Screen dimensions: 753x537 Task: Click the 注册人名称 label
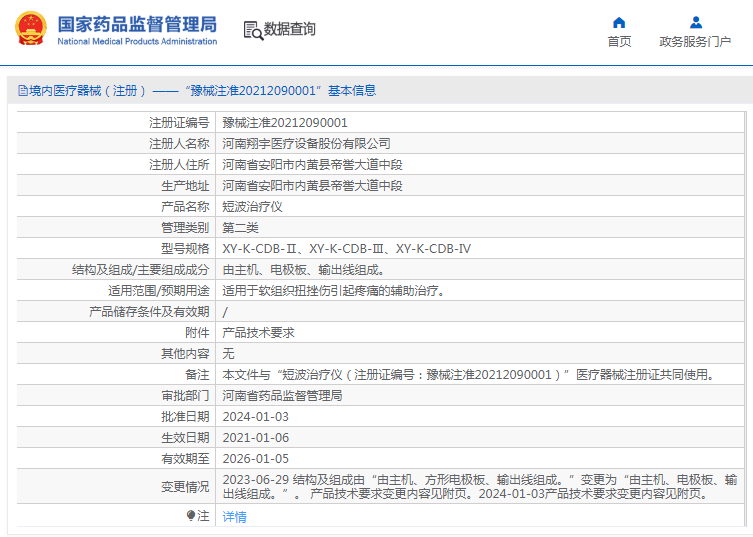coord(179,144)
